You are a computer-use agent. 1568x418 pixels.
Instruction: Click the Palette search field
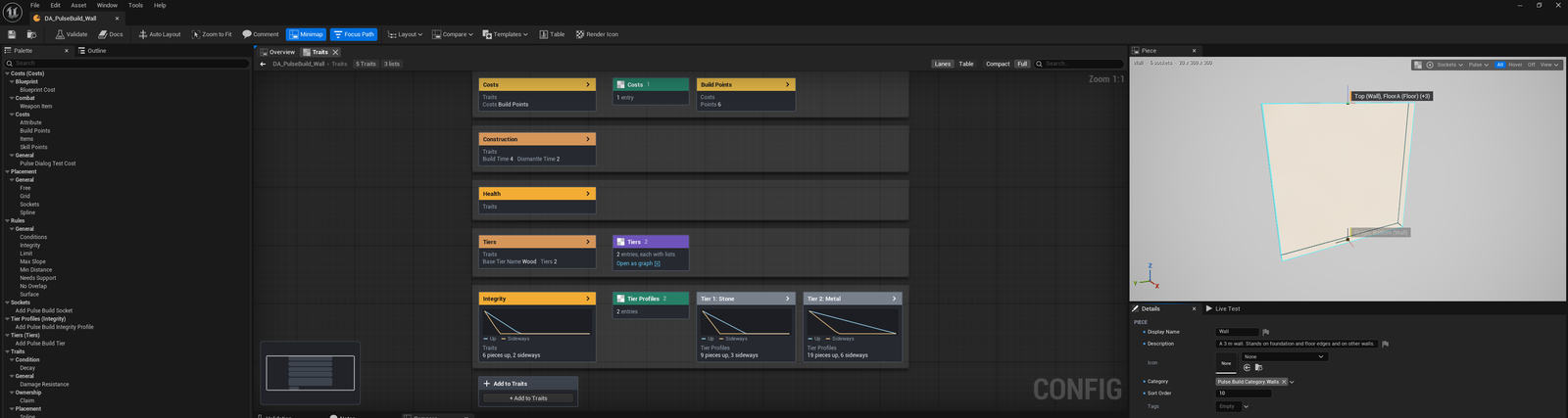(x=125, y=63)
